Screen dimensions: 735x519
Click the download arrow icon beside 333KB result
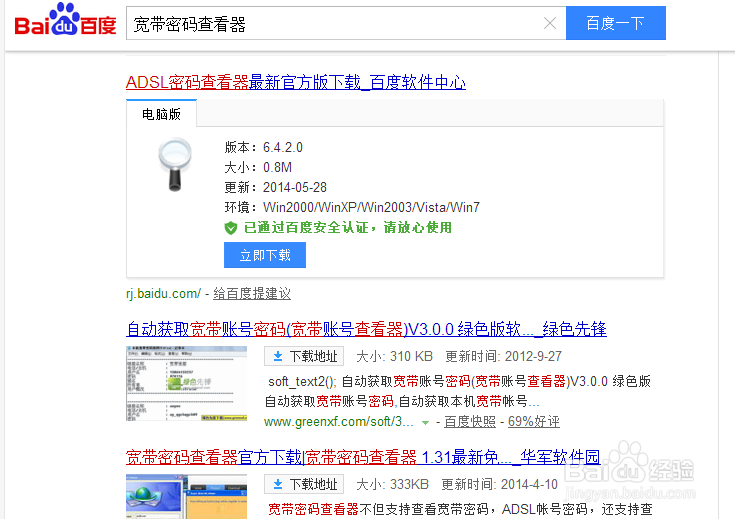tap(278, 484)
